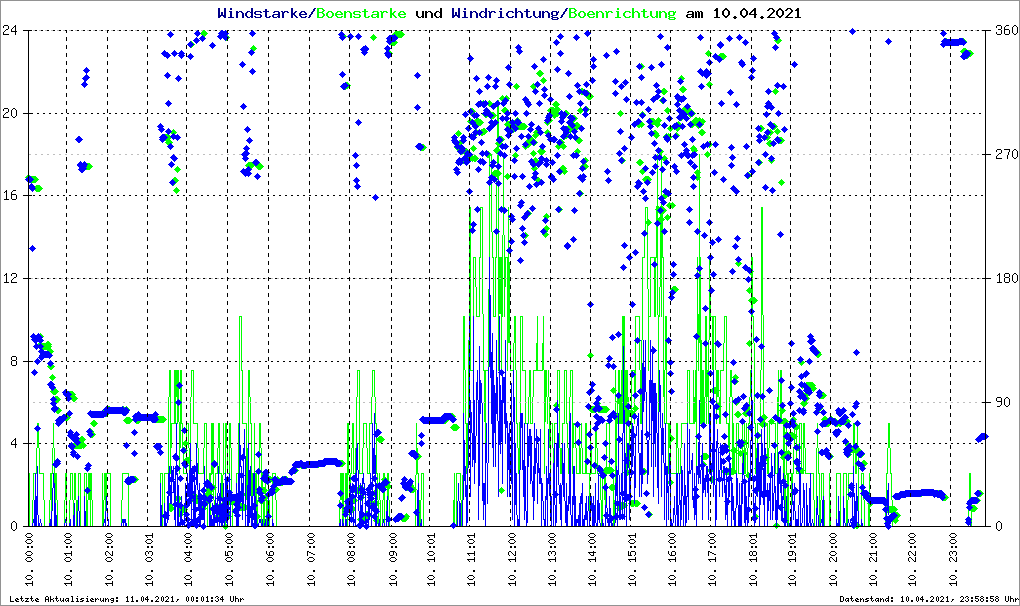Click the 90 degree axis label

click(1002, 403)
